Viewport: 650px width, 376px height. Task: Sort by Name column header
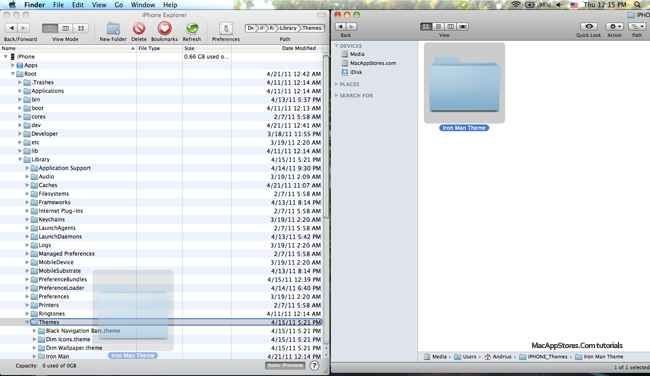(x=68, y=48)
